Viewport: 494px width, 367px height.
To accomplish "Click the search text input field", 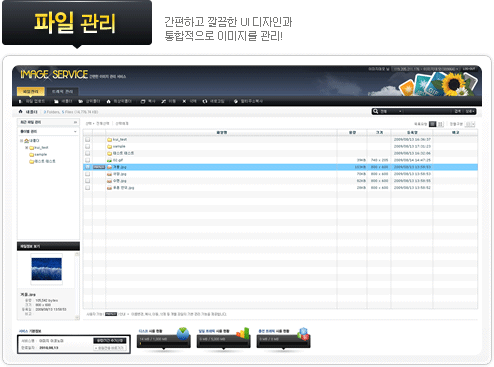I will pyautogui.click(x=427, y=111).
